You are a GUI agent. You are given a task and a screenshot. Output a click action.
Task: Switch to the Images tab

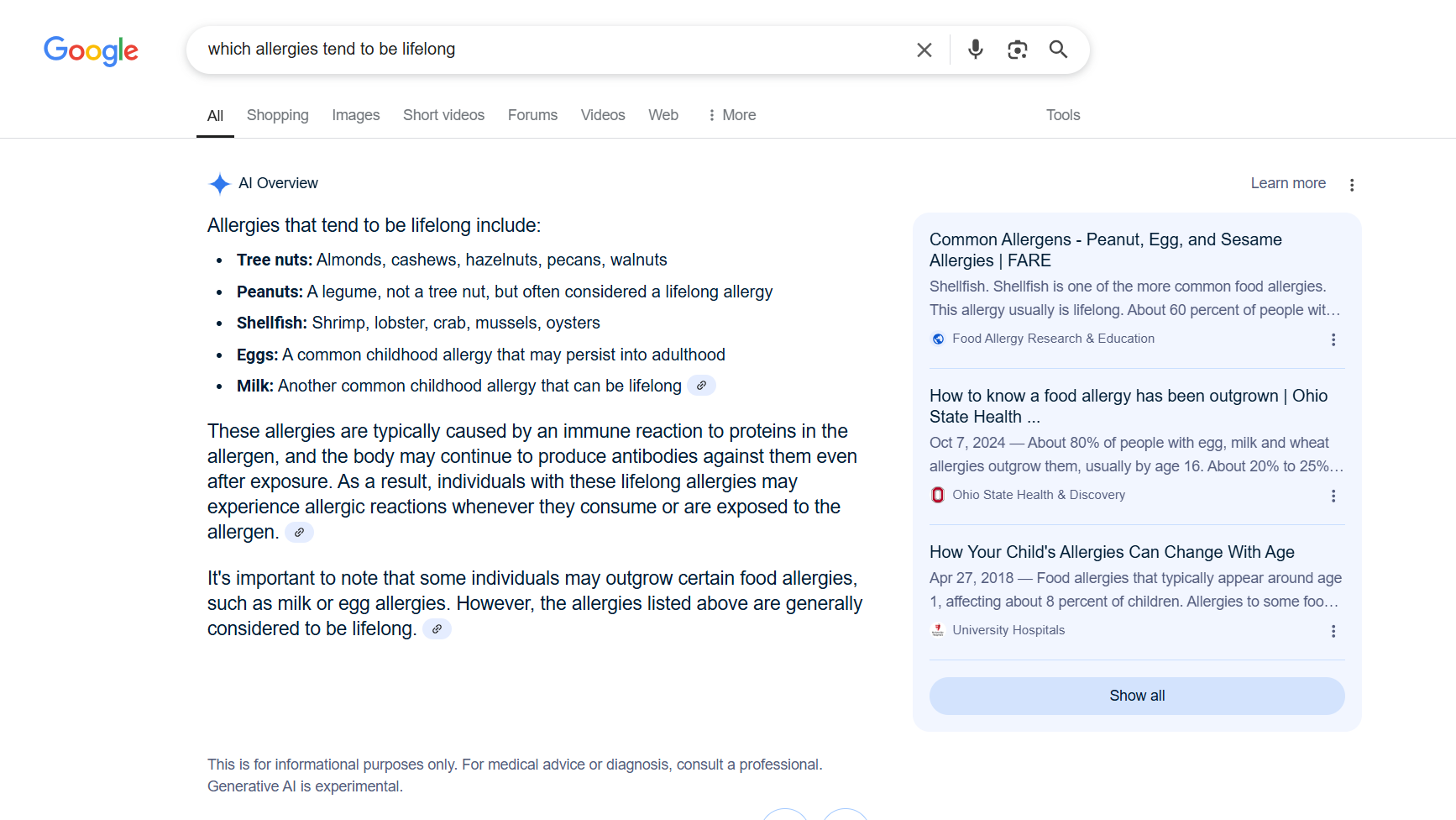[x=355, y=115]
